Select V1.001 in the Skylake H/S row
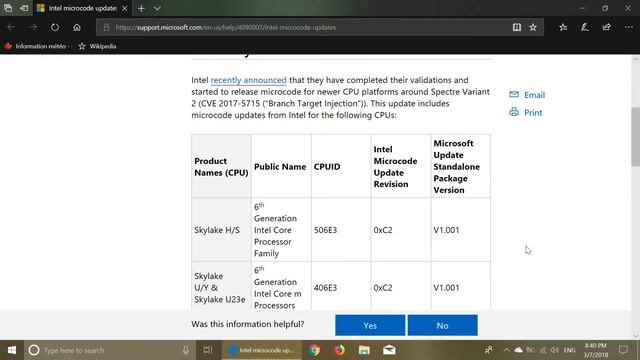 (x=446, y=230)
